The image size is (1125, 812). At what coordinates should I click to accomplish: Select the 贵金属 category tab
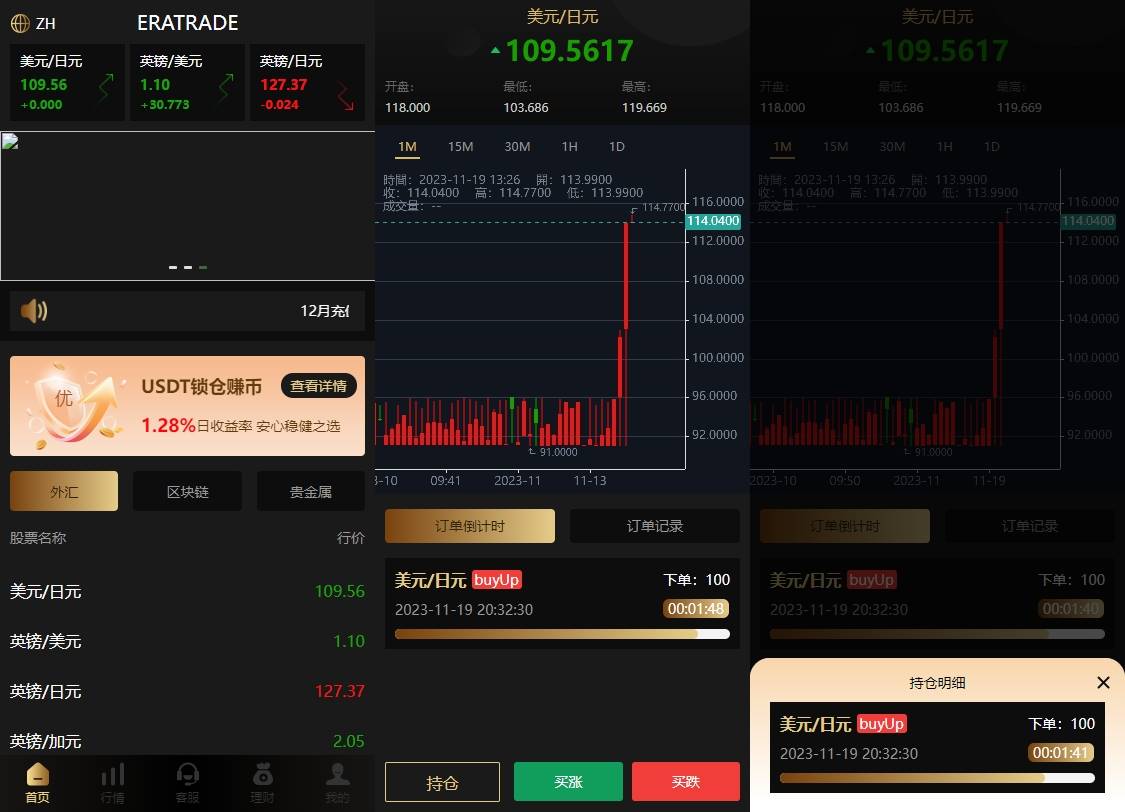point(310,491)
